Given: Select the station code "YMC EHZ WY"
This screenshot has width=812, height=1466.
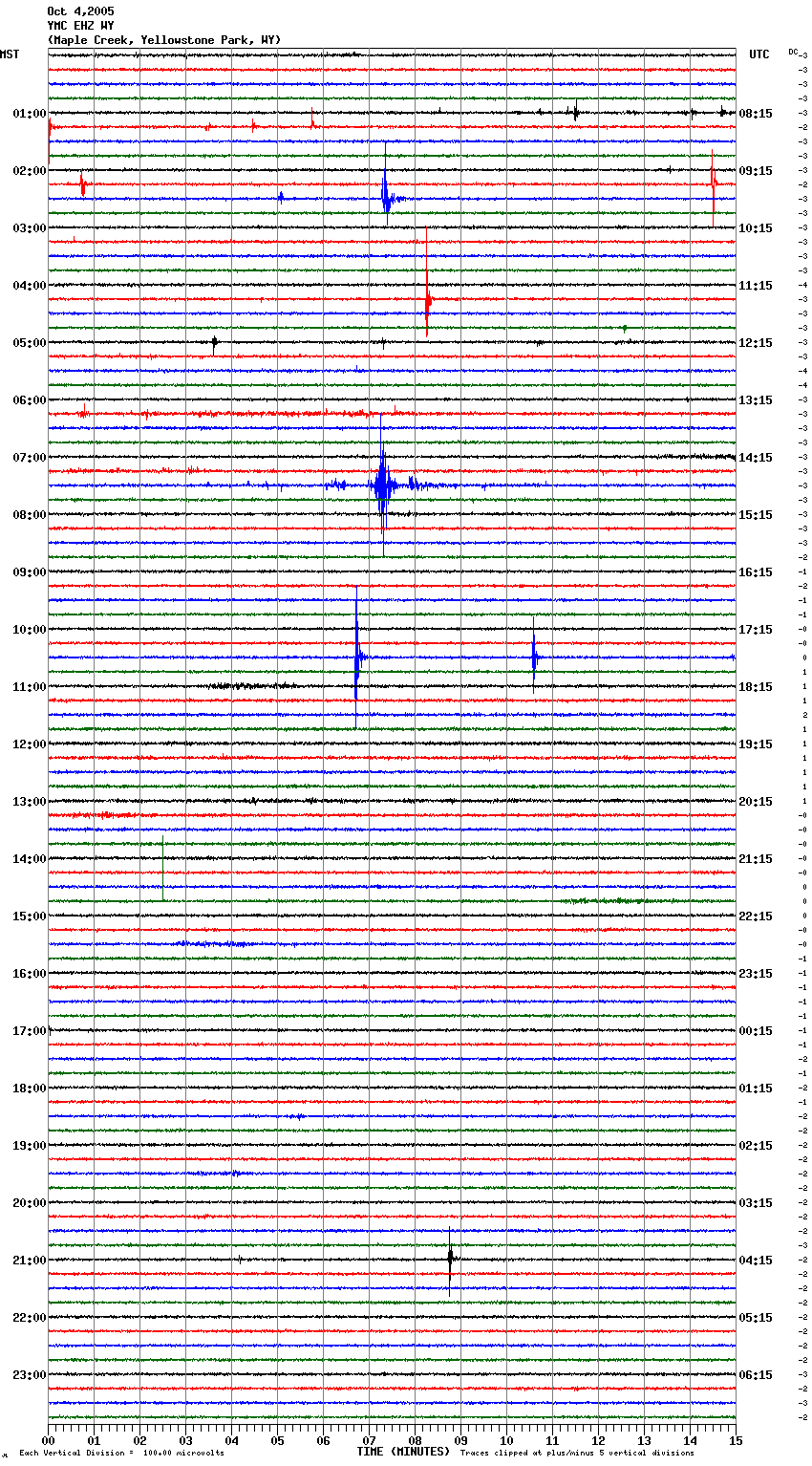Looking at the screenshot, I should [x=80, y=26].
